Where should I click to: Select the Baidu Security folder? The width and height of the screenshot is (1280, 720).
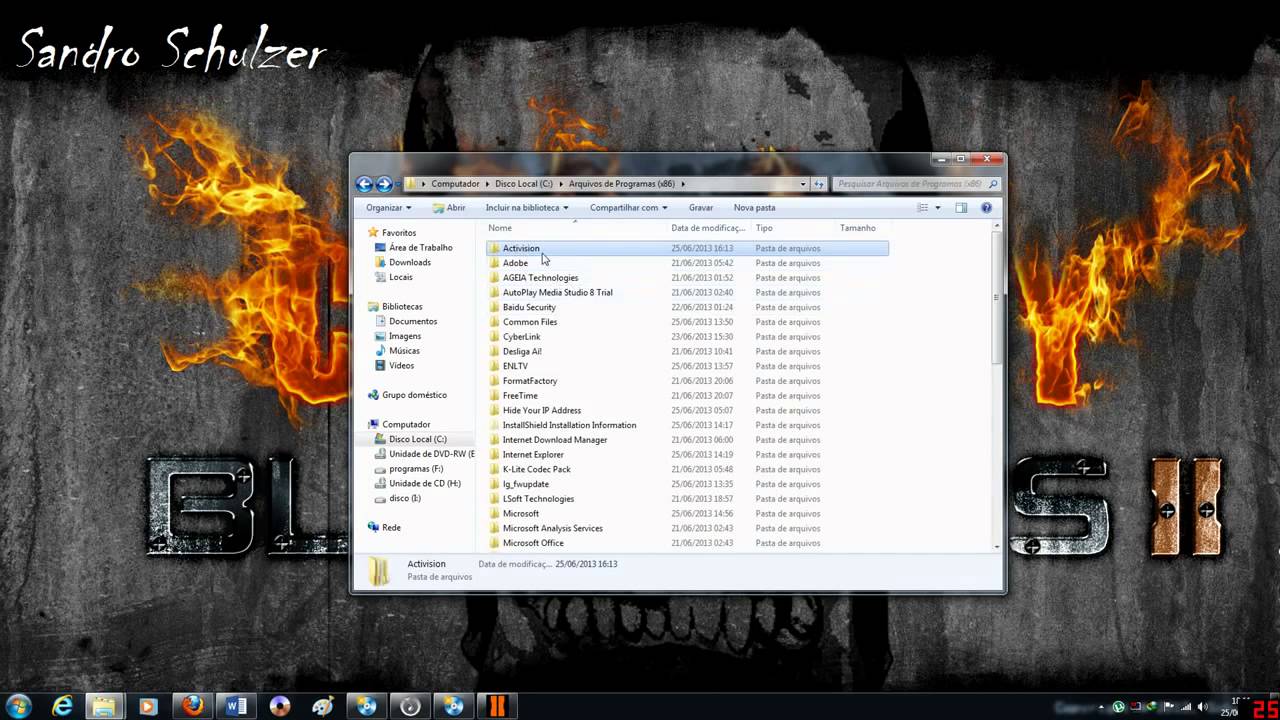coord(529,307)
